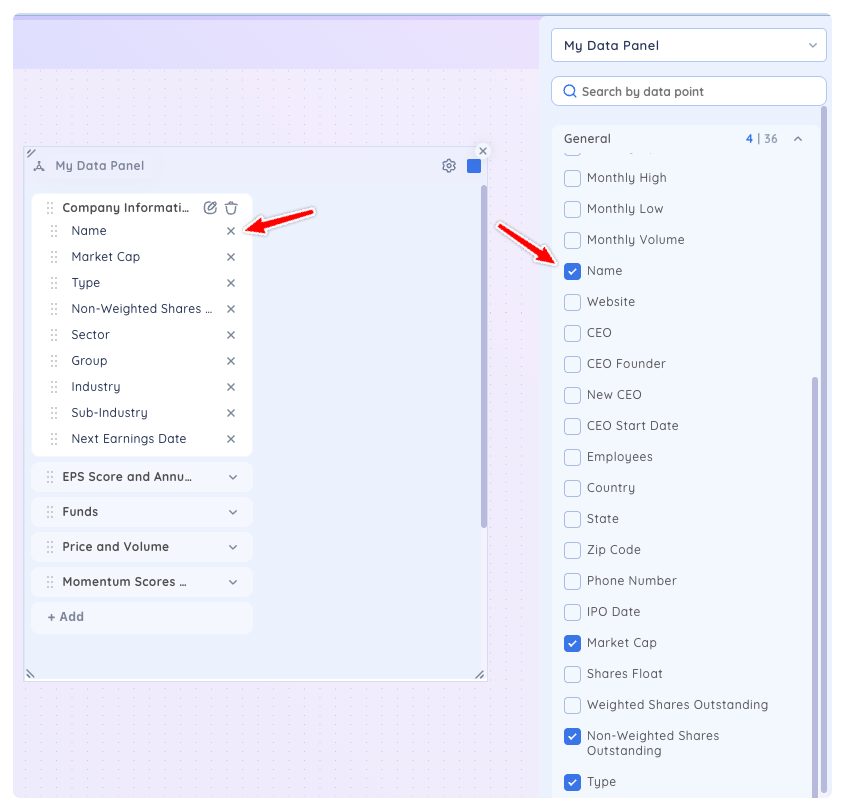Remove the Name data point
The height and width of the screenshot is (811, 845).
(231, 231)
